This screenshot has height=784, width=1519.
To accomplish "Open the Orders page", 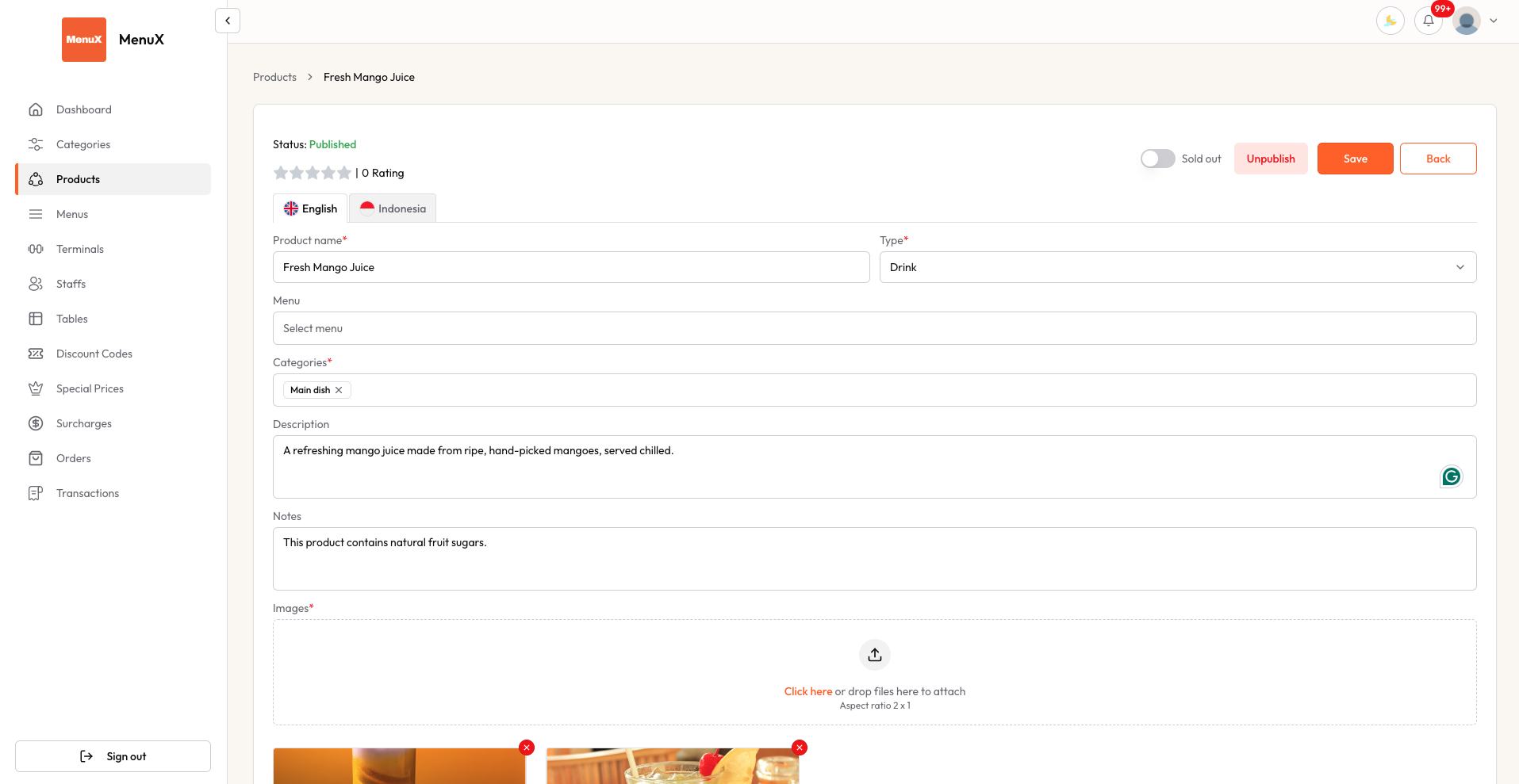I will 113,458.
